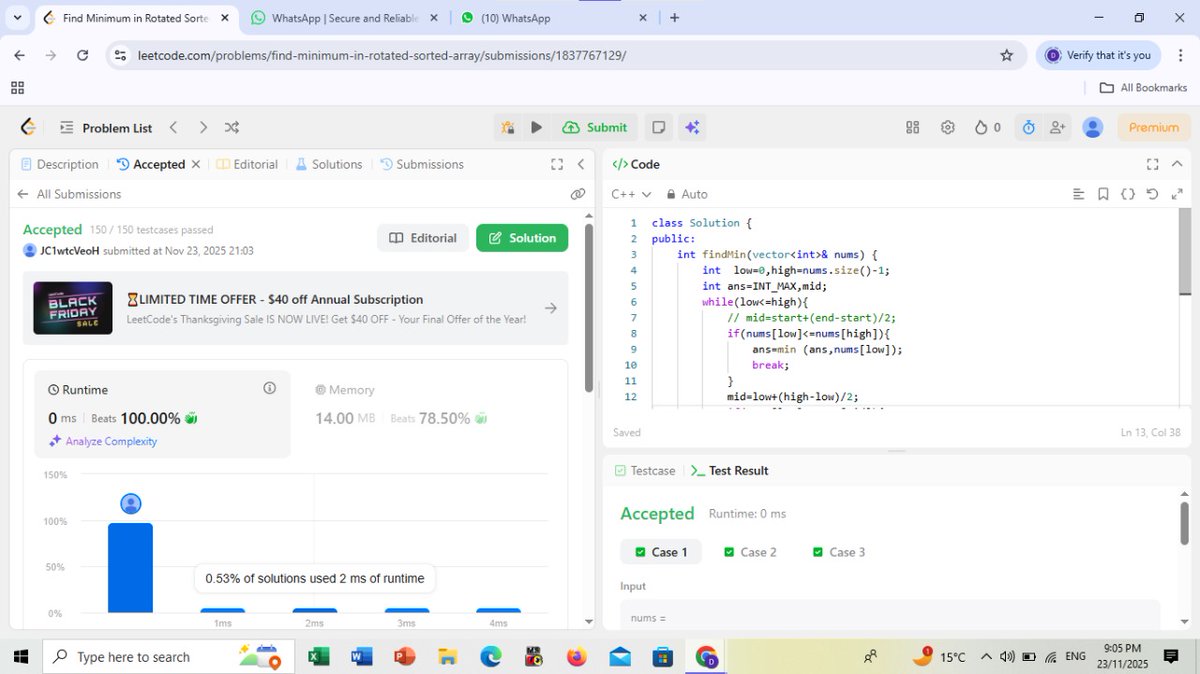Retrieve last code with the undo icon
Screen dimensions: 1200x674
click(1152, 194)
